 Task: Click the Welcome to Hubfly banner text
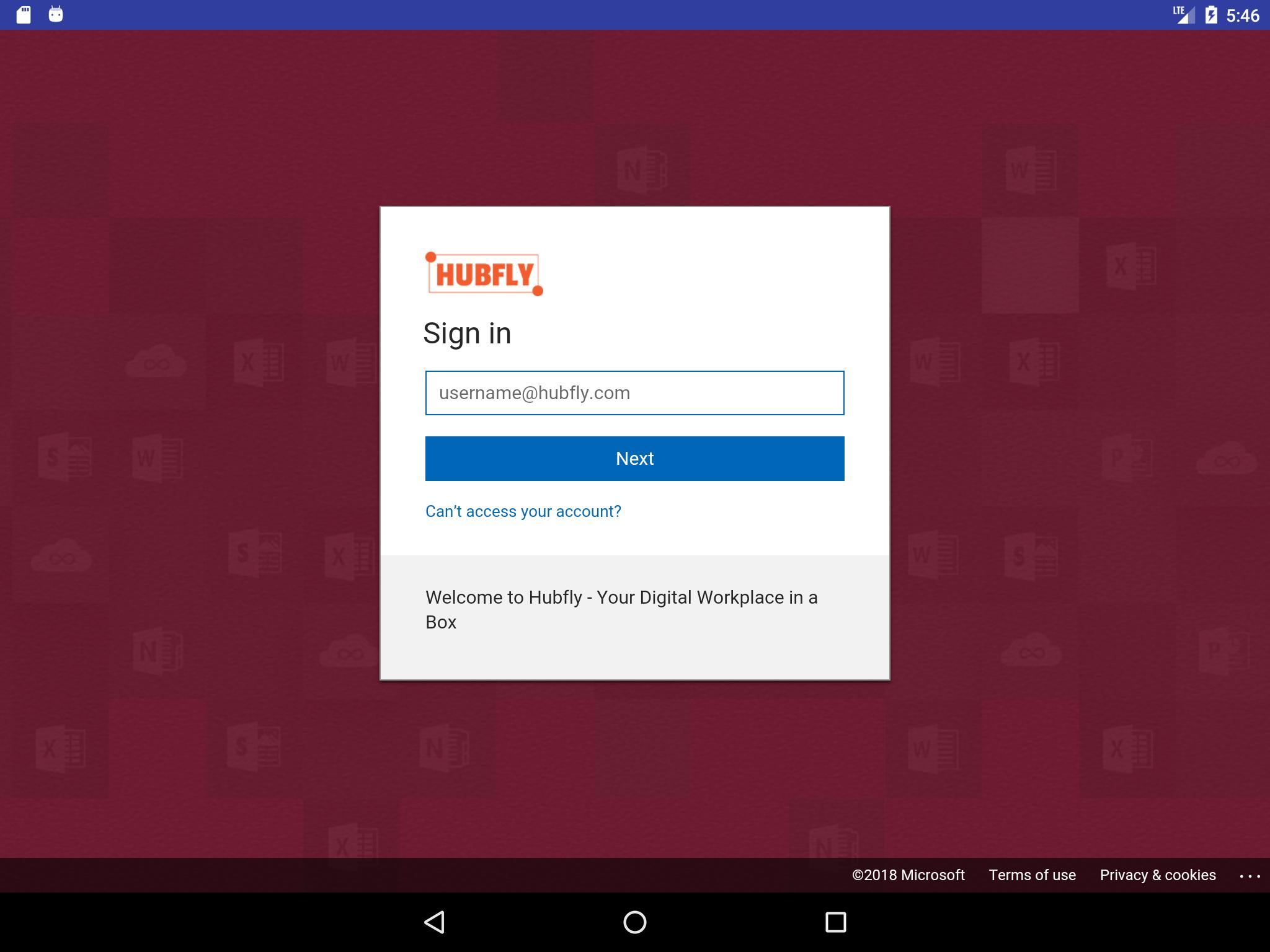click(x=621, y=609)
